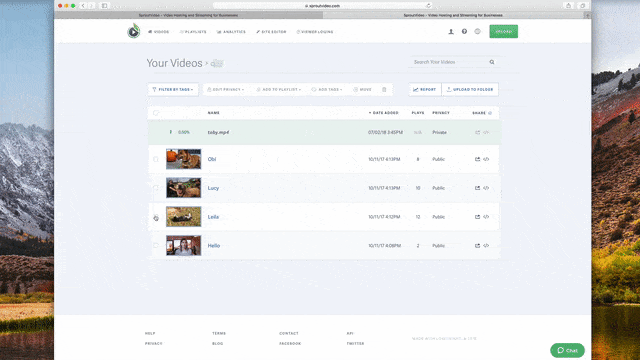Sort by the Name column header
The height and width of the screenshot is (360, 640).
[x=213, y=113]
